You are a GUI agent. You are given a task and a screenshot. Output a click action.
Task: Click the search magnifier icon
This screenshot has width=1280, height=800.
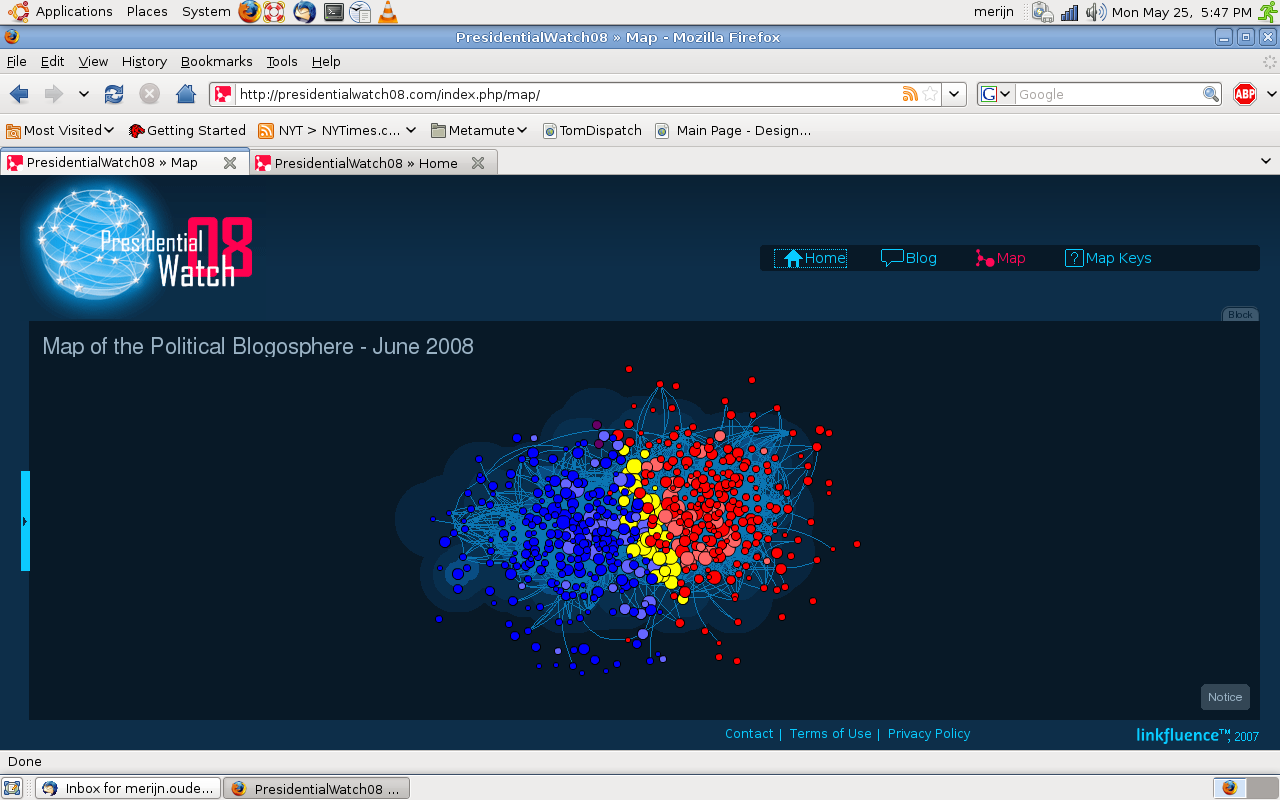click(1210, 94)
